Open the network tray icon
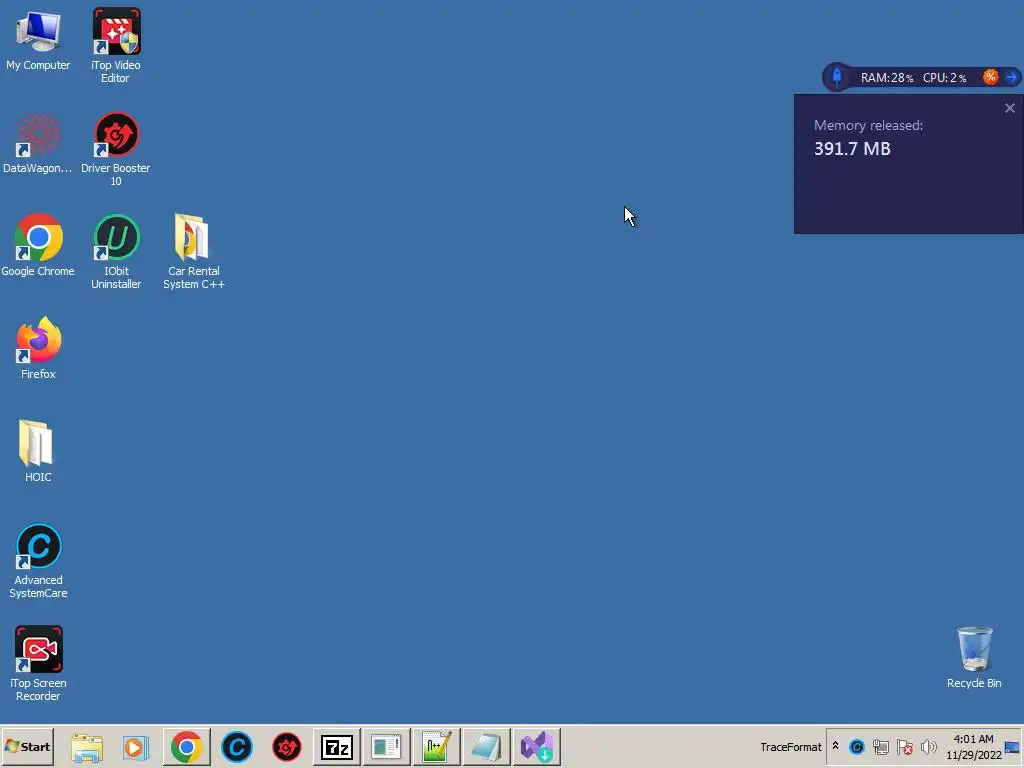The image size is (1024, 768). 881,746
